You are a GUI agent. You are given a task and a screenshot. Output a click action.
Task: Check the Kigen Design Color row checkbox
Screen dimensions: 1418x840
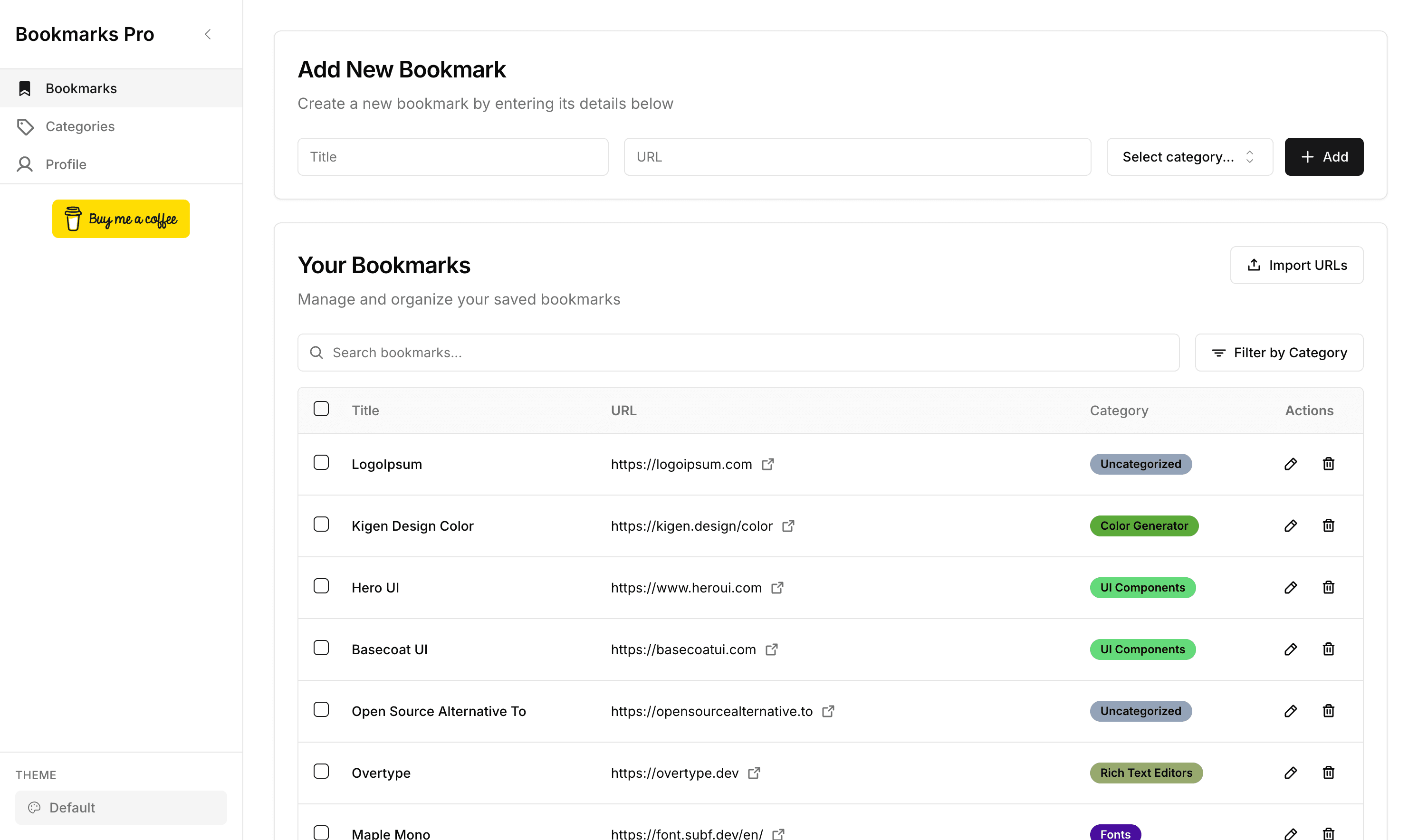tap(321, 524)
